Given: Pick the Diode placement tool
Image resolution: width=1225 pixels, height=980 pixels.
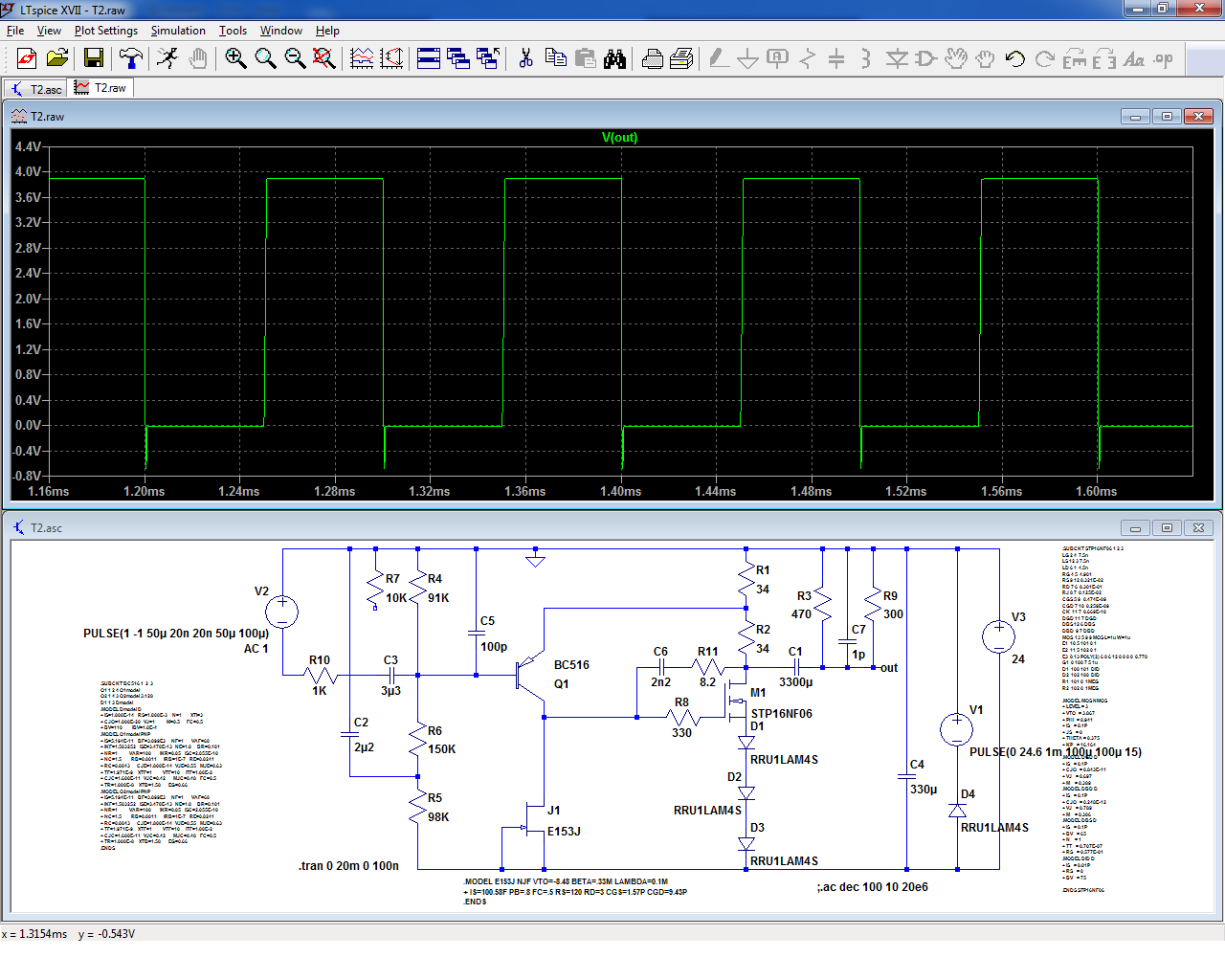Looking at the screenshot, I should [897, 59].
